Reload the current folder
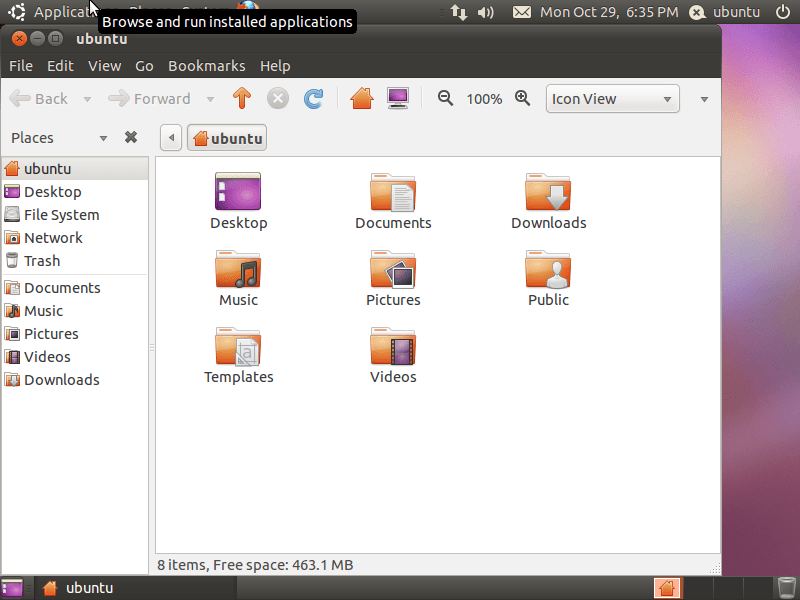 click(x=313, y=98)
